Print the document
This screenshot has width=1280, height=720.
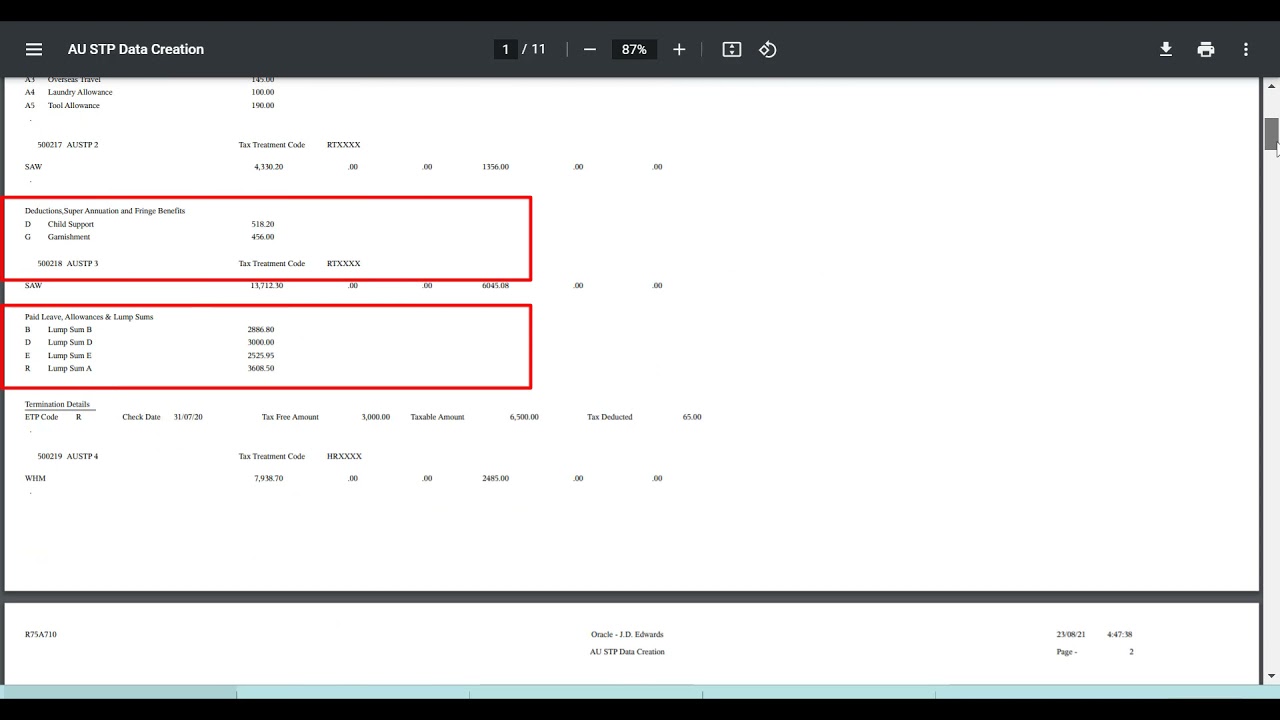[x=1206, y=49]
